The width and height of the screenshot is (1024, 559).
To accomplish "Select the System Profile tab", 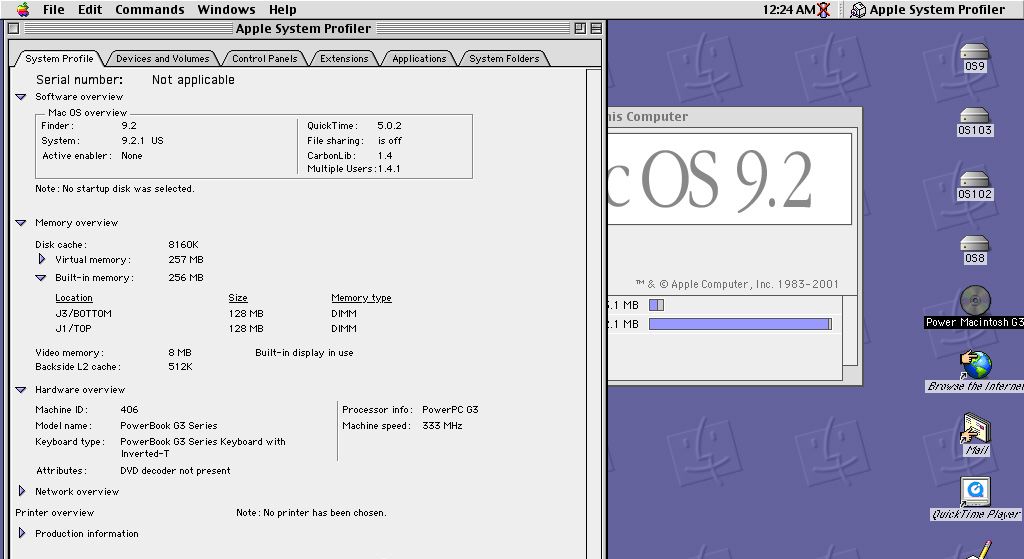I will [x=59, y=58].
